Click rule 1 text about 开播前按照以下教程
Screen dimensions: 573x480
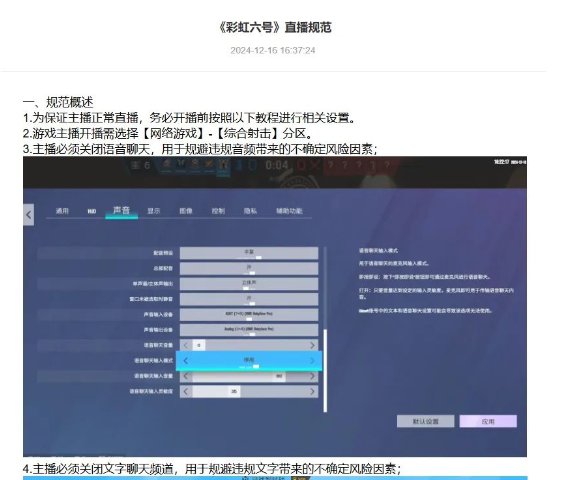click(189, 118)
